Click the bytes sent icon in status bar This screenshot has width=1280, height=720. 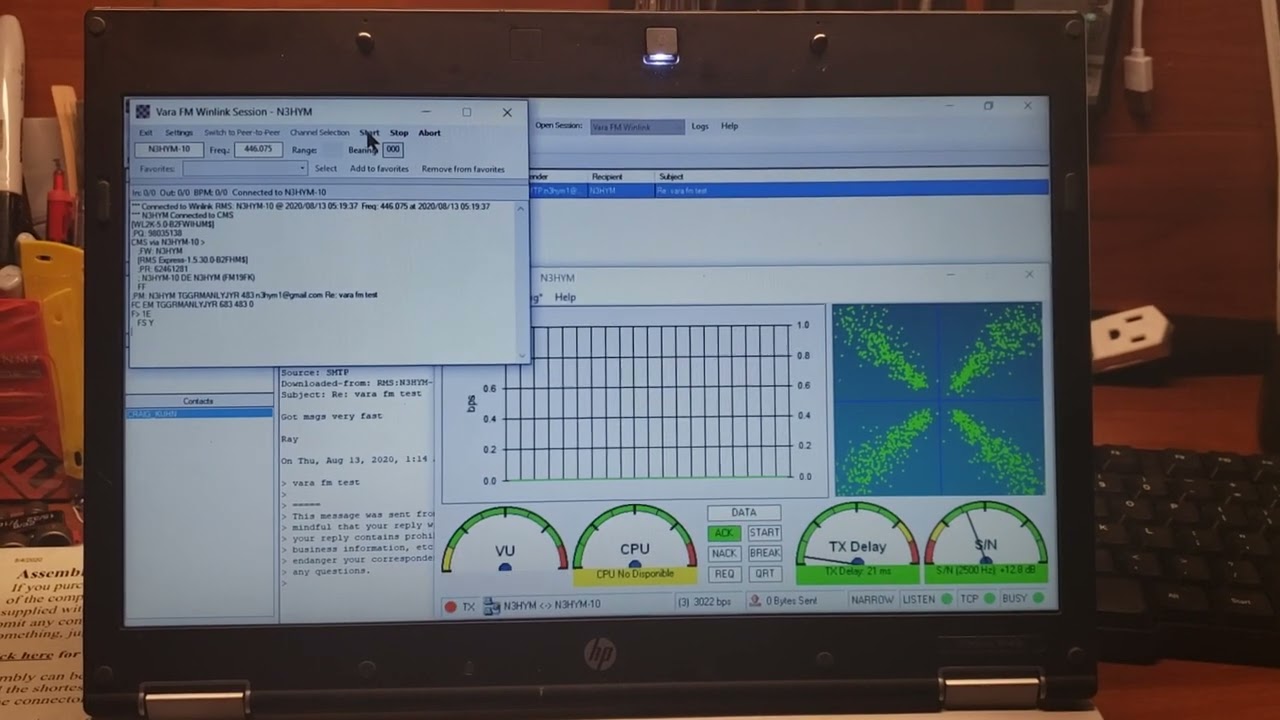point(757,601)
